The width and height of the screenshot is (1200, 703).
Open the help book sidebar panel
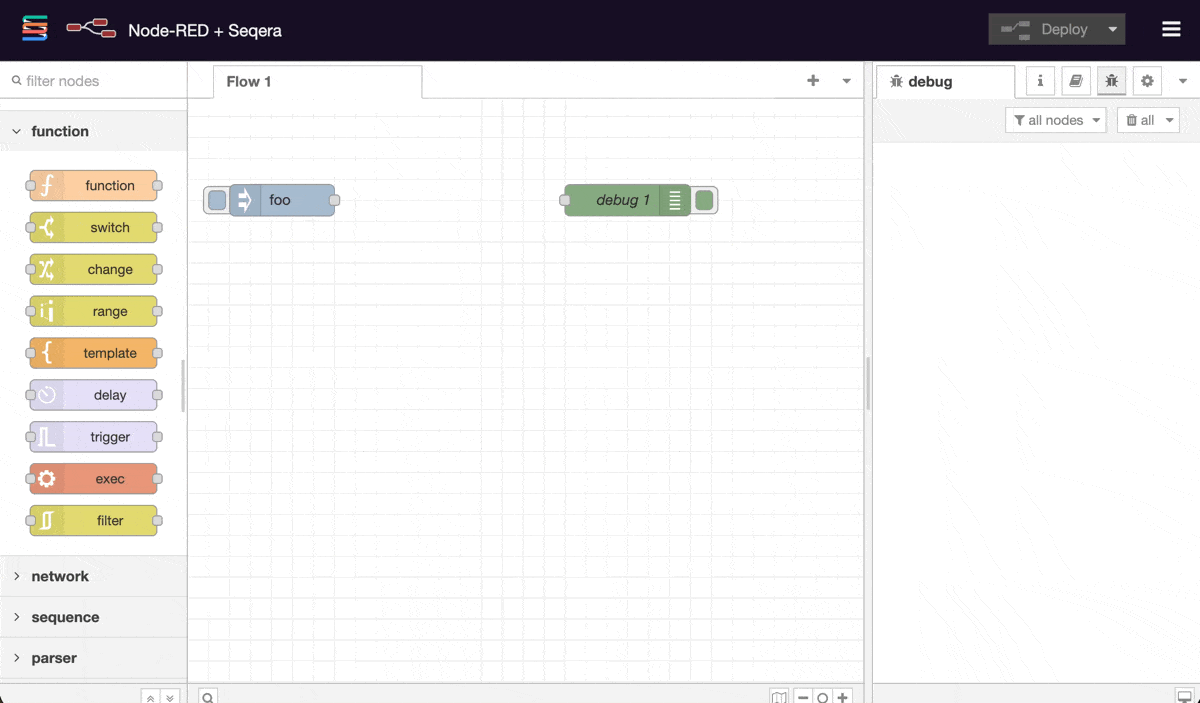1075,81
